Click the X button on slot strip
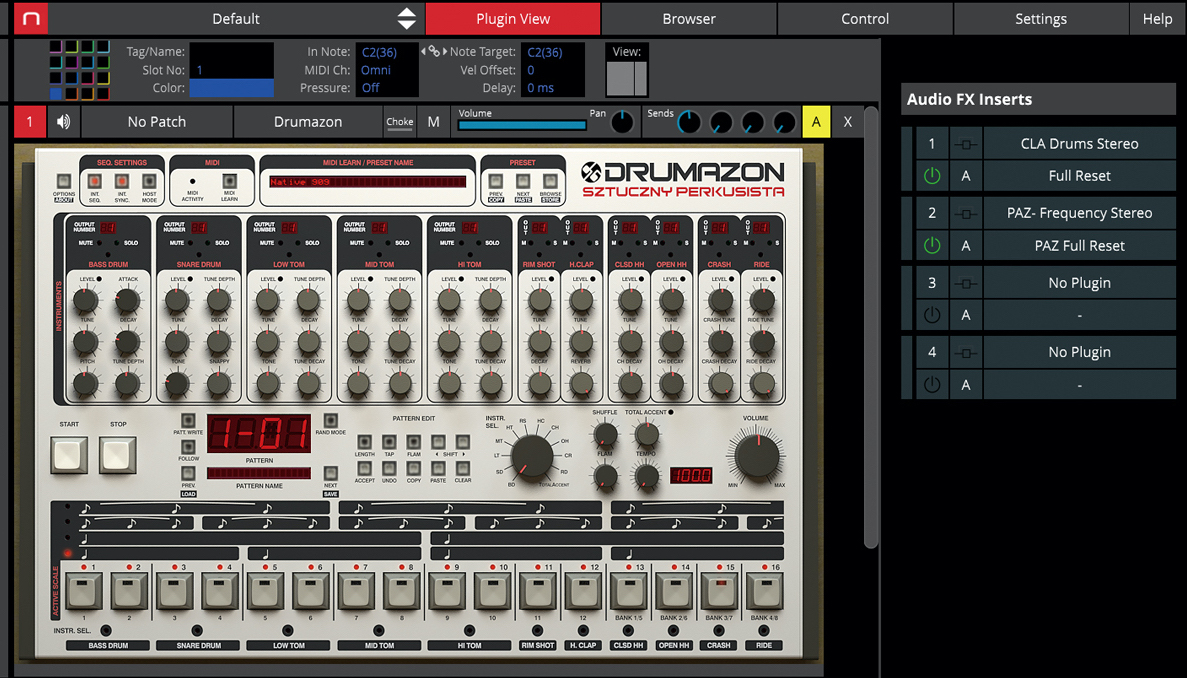Image resolution: width=1187 pixels, height=678 pixels. [847, 122]
